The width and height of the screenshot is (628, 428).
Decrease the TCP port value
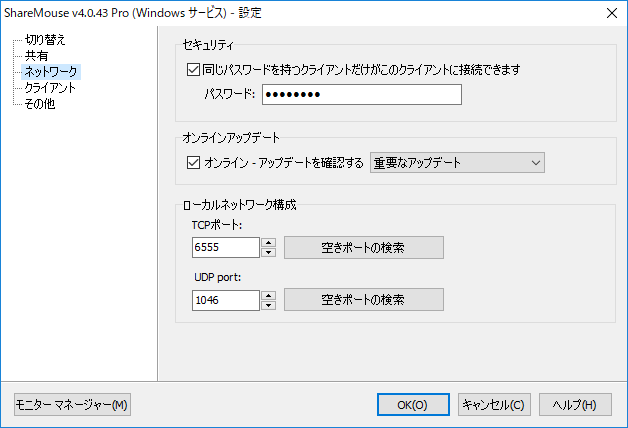(x=268, y=253)
